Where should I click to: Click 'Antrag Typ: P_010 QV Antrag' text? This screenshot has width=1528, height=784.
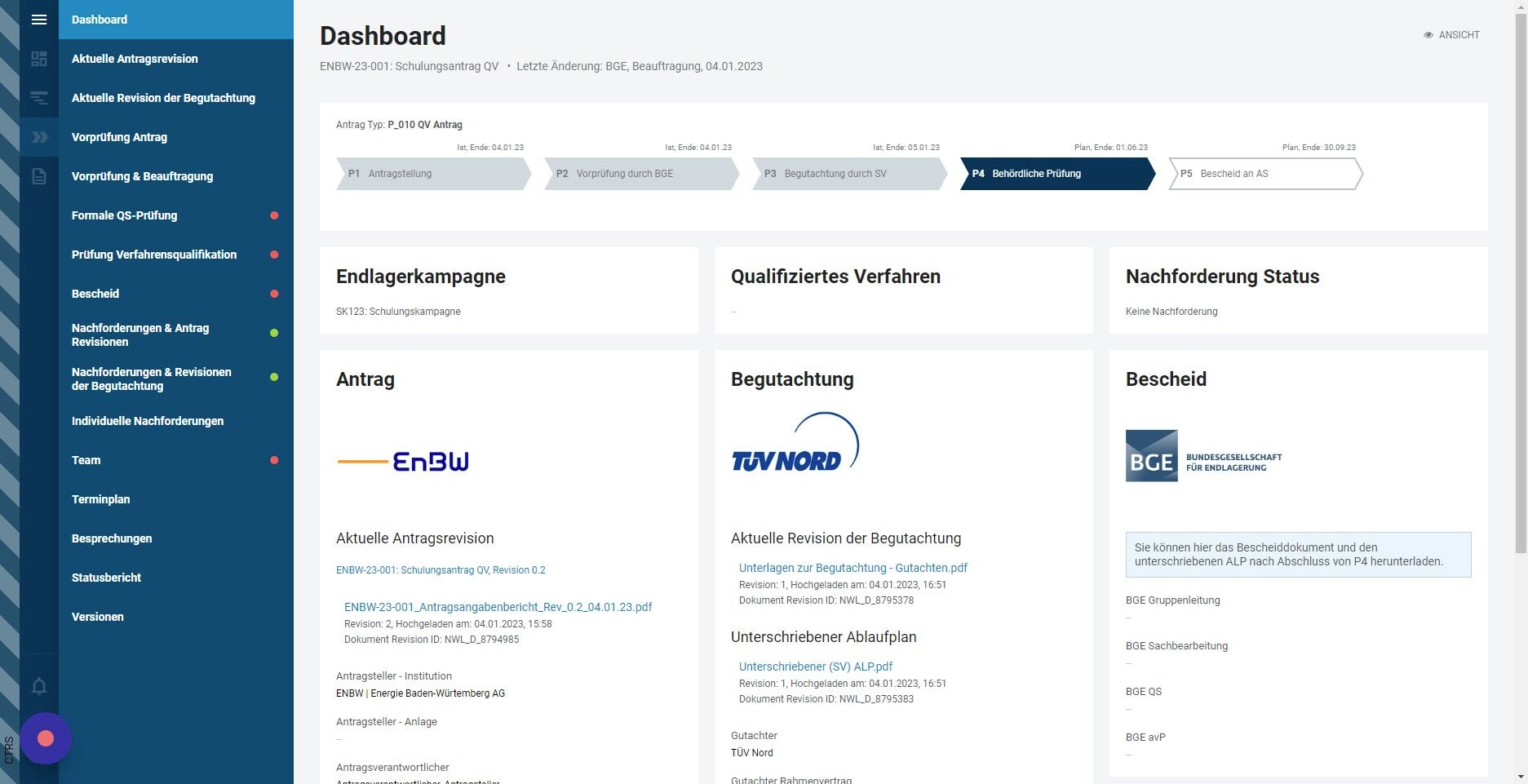coord(399,125)
